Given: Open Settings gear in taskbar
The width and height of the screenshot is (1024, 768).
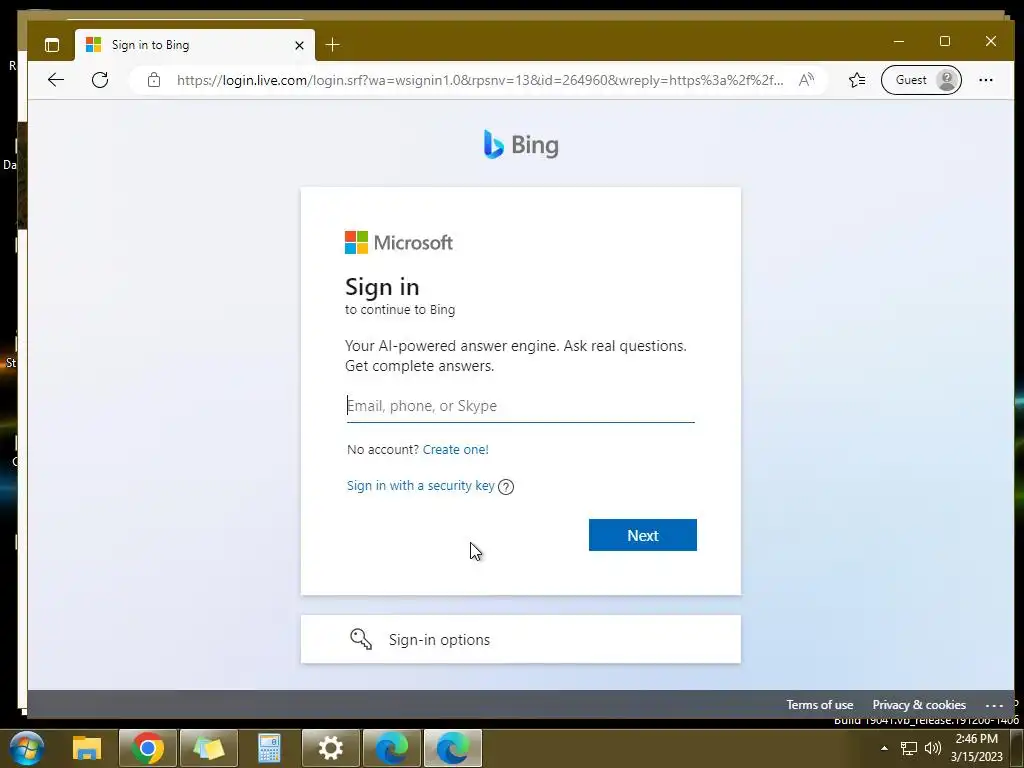Looking at the screenshot, I should tap(330, 748).
